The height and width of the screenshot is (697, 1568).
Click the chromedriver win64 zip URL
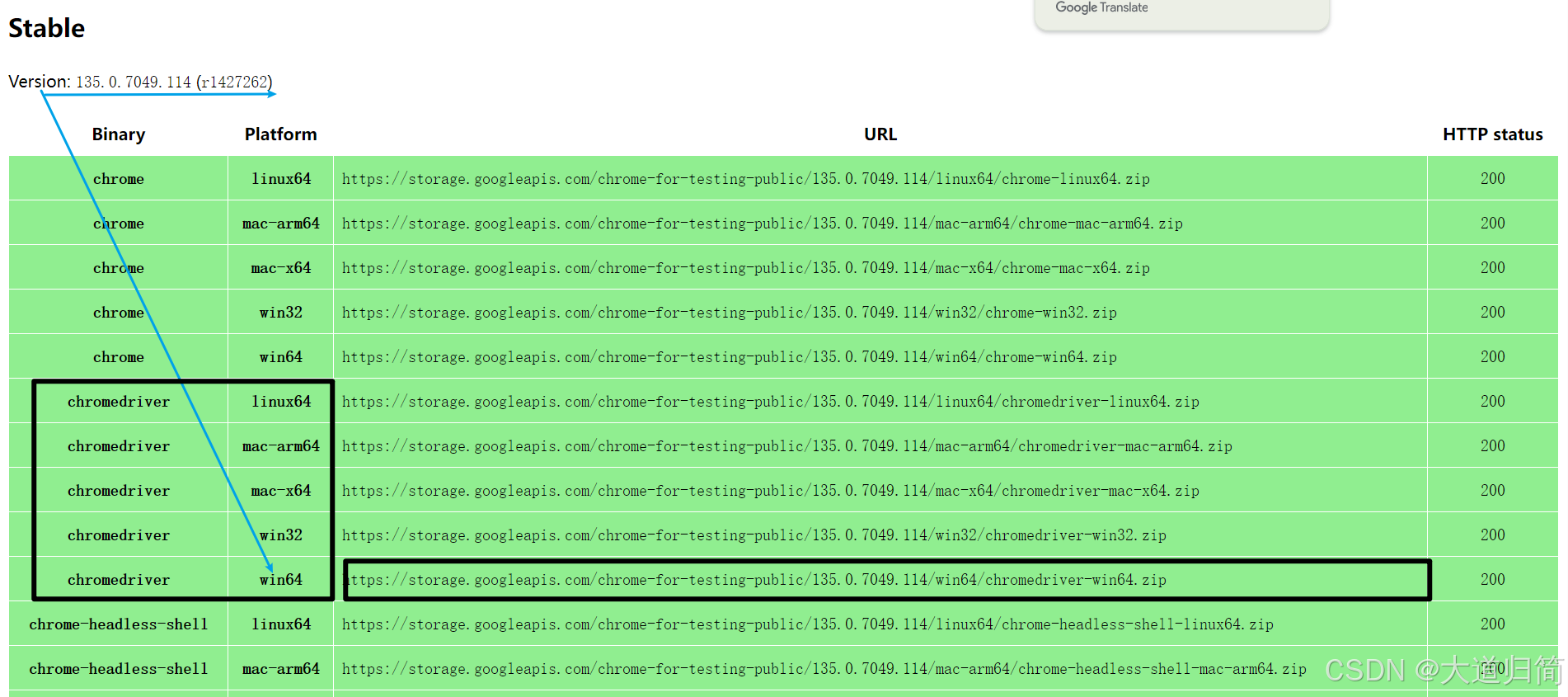click(x=753, y=580)
